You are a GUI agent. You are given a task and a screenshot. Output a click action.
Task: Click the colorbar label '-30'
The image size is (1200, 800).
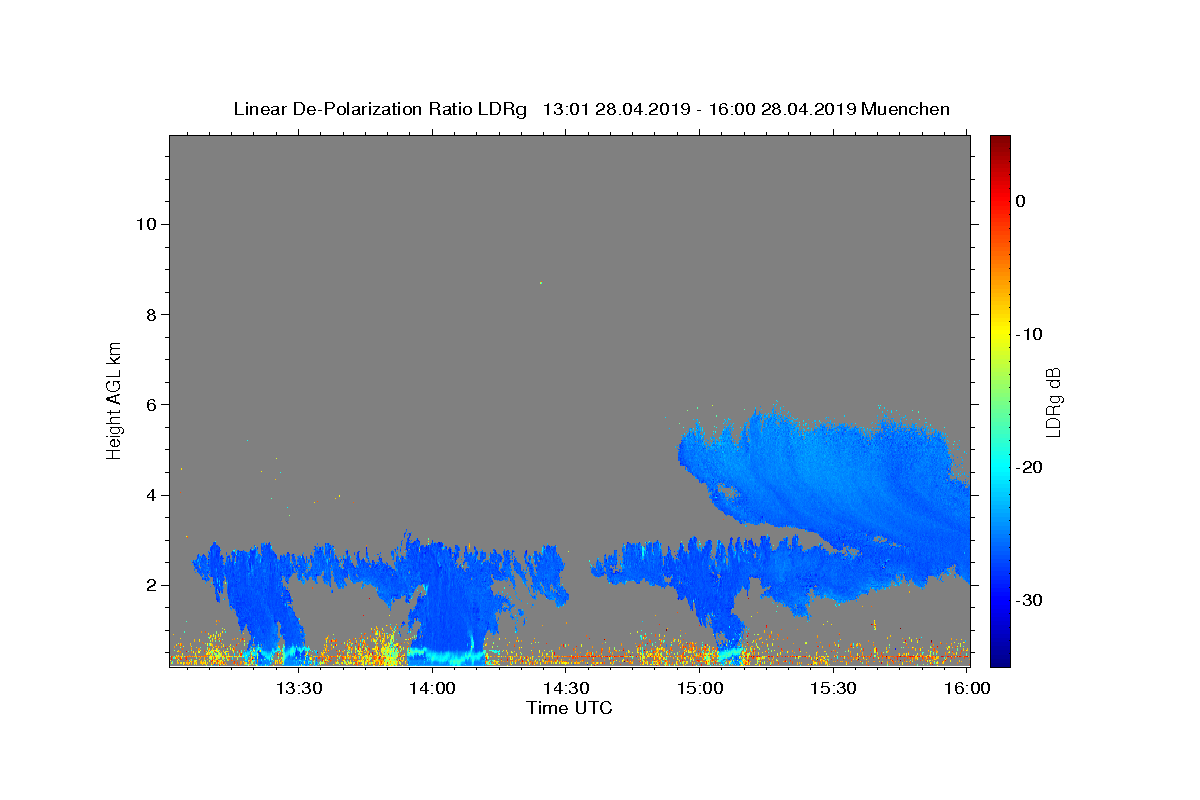[x=1030, y=600]
